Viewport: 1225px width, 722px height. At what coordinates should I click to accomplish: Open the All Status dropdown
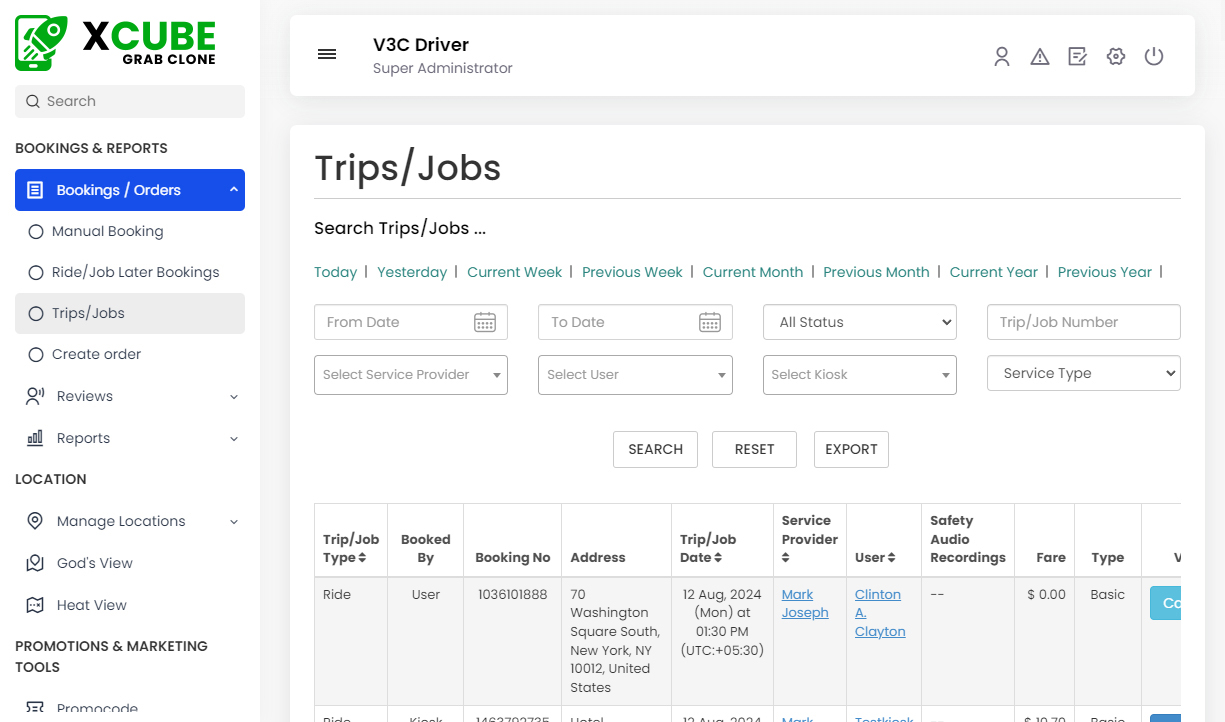(x=860, y=321)
